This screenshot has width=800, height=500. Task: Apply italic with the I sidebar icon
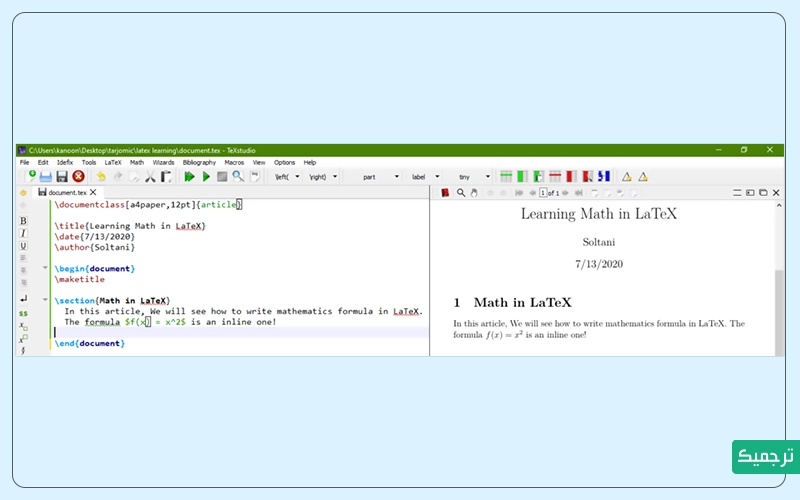coord(23,233)
